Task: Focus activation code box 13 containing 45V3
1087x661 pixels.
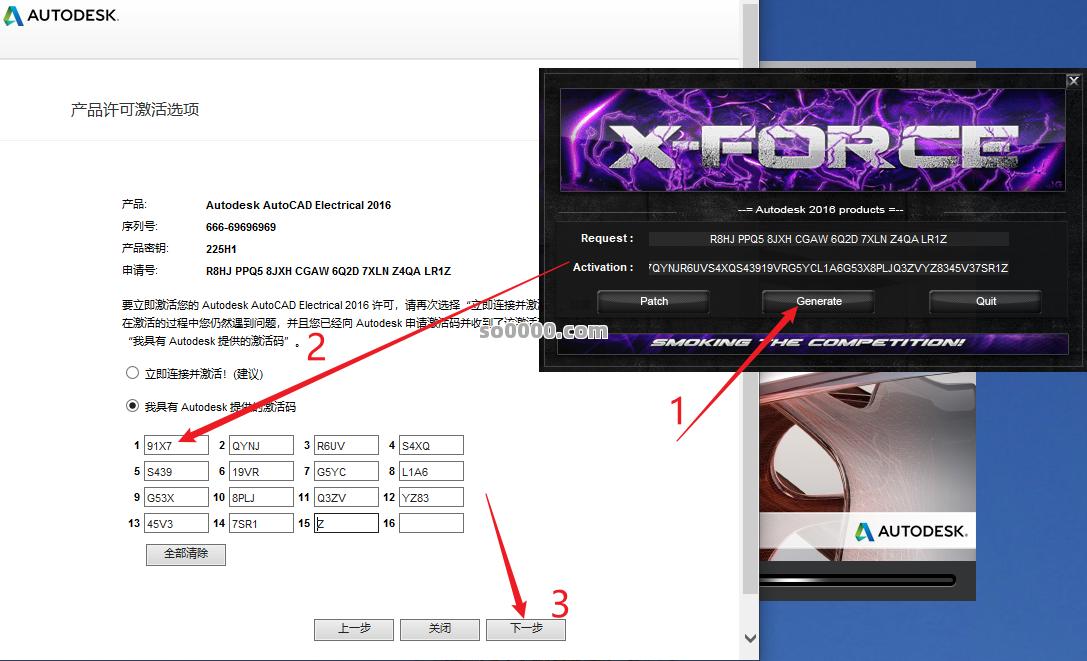Action: [176, 523]
